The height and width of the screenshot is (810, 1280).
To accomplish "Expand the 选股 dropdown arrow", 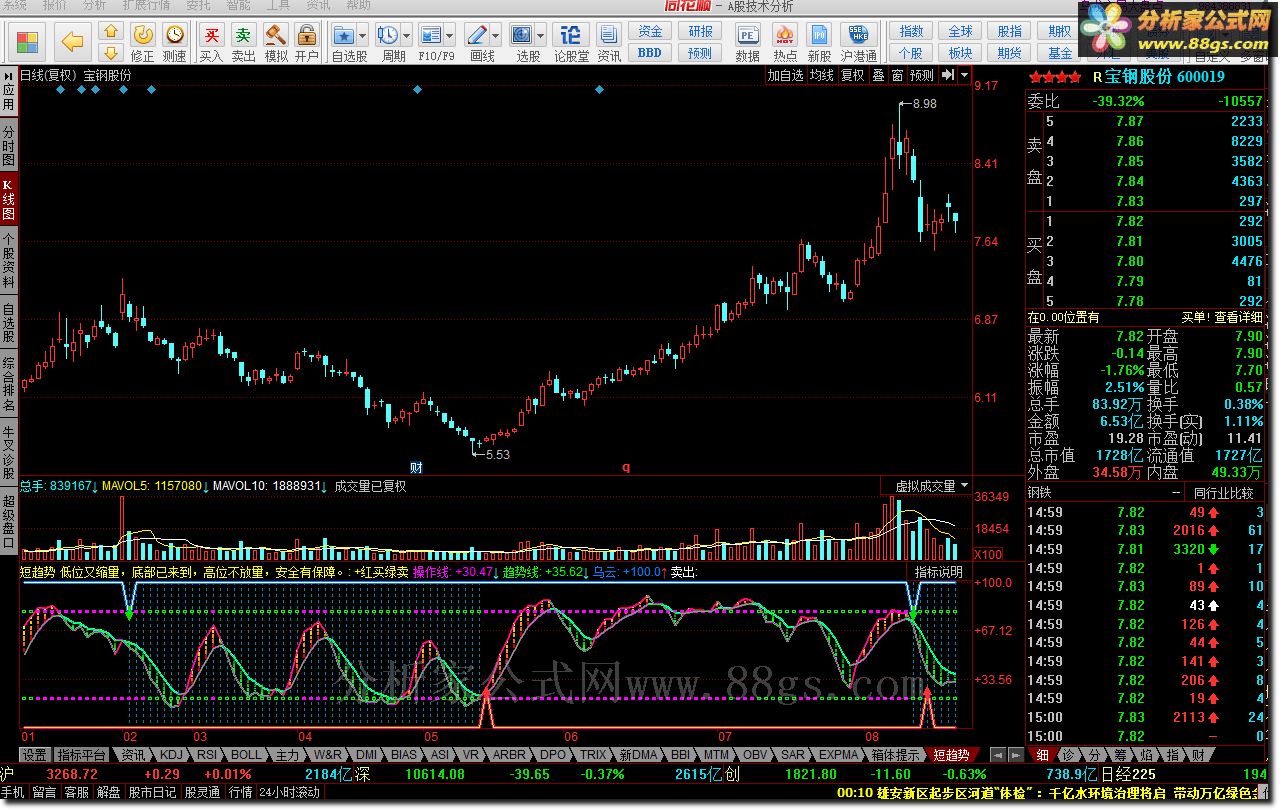I will tap(541, 34).
